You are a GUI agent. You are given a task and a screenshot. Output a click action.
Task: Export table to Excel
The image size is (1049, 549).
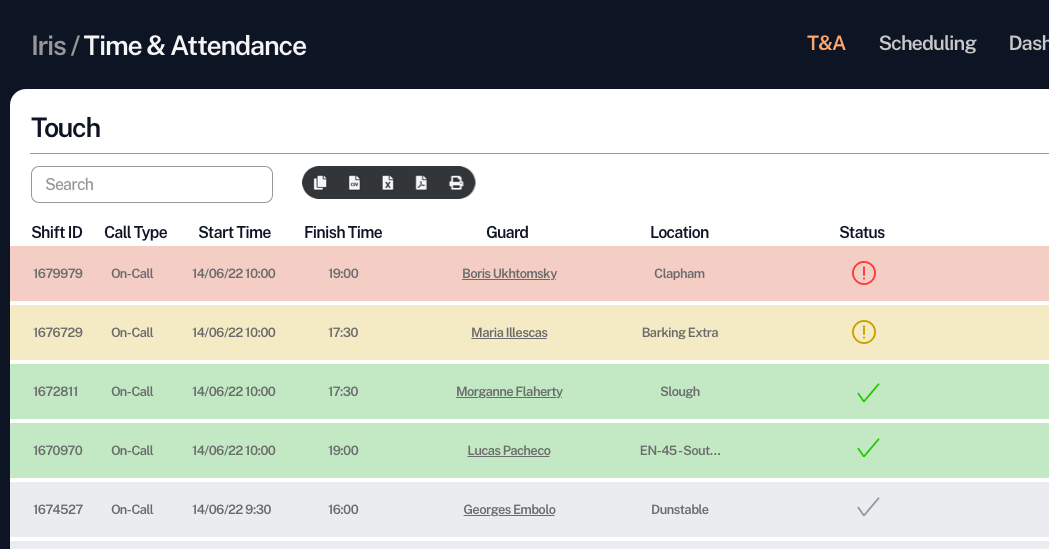[x=388, y=183]
